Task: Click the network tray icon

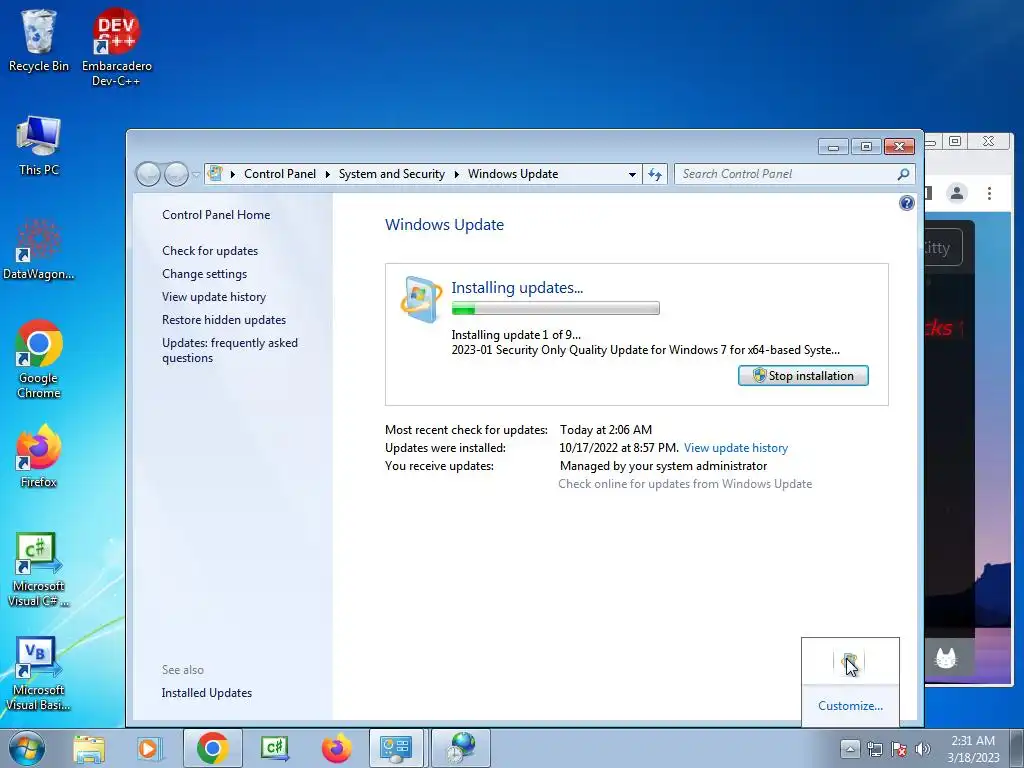Action: click(x=874, y=750)
